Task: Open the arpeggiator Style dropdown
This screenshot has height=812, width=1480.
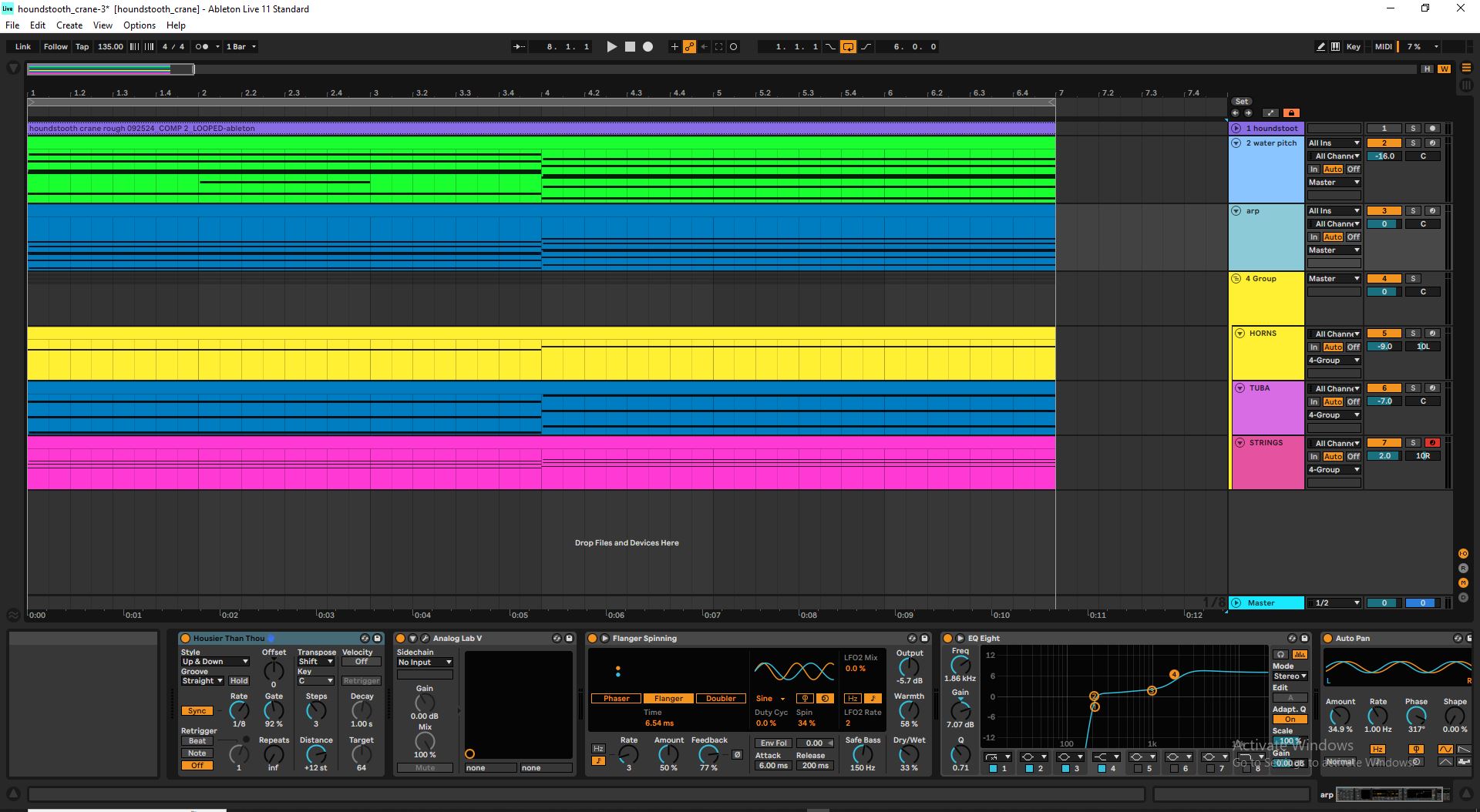Action: point(215,662)
